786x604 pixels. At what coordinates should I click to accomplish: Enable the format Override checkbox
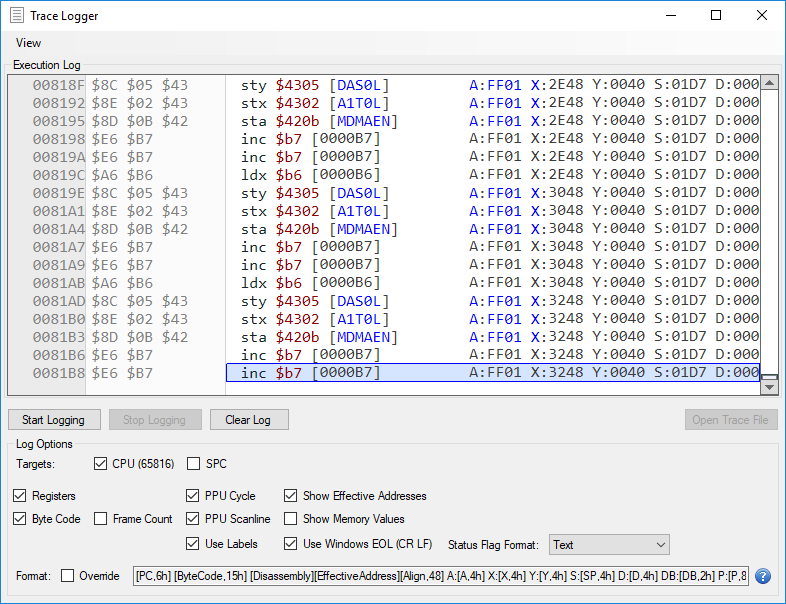[67, 576]
